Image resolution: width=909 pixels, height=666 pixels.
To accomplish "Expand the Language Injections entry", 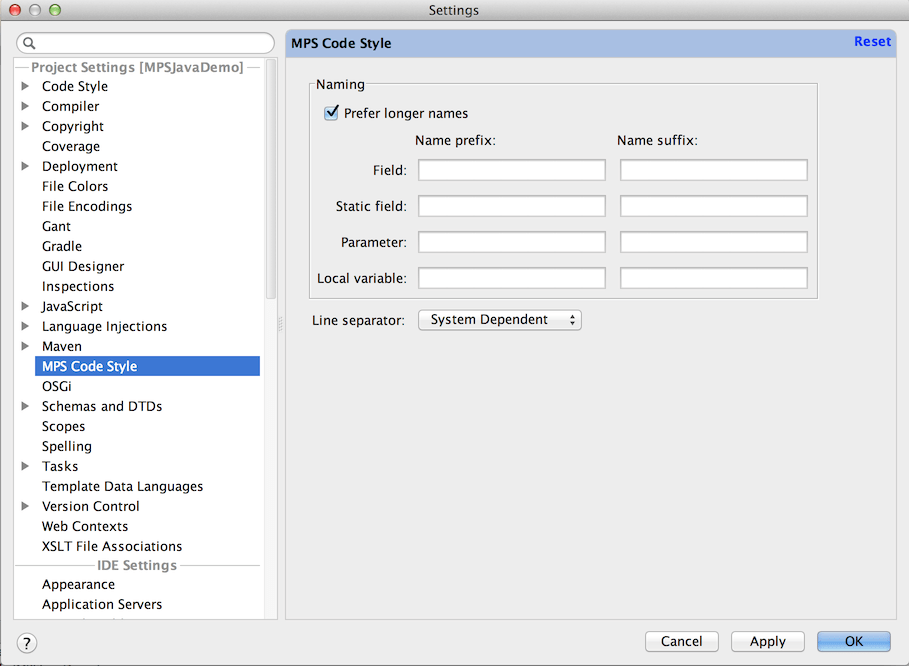I will (24, 326).
